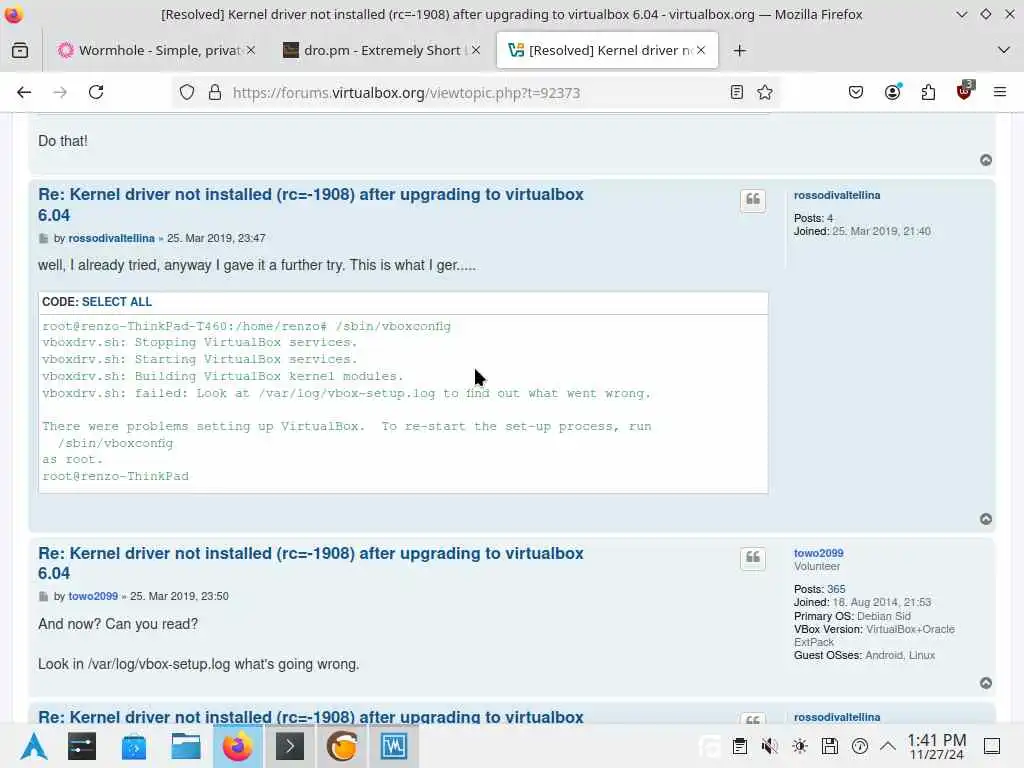
Task: Go back to the previous page
Action: pos(24,92)
